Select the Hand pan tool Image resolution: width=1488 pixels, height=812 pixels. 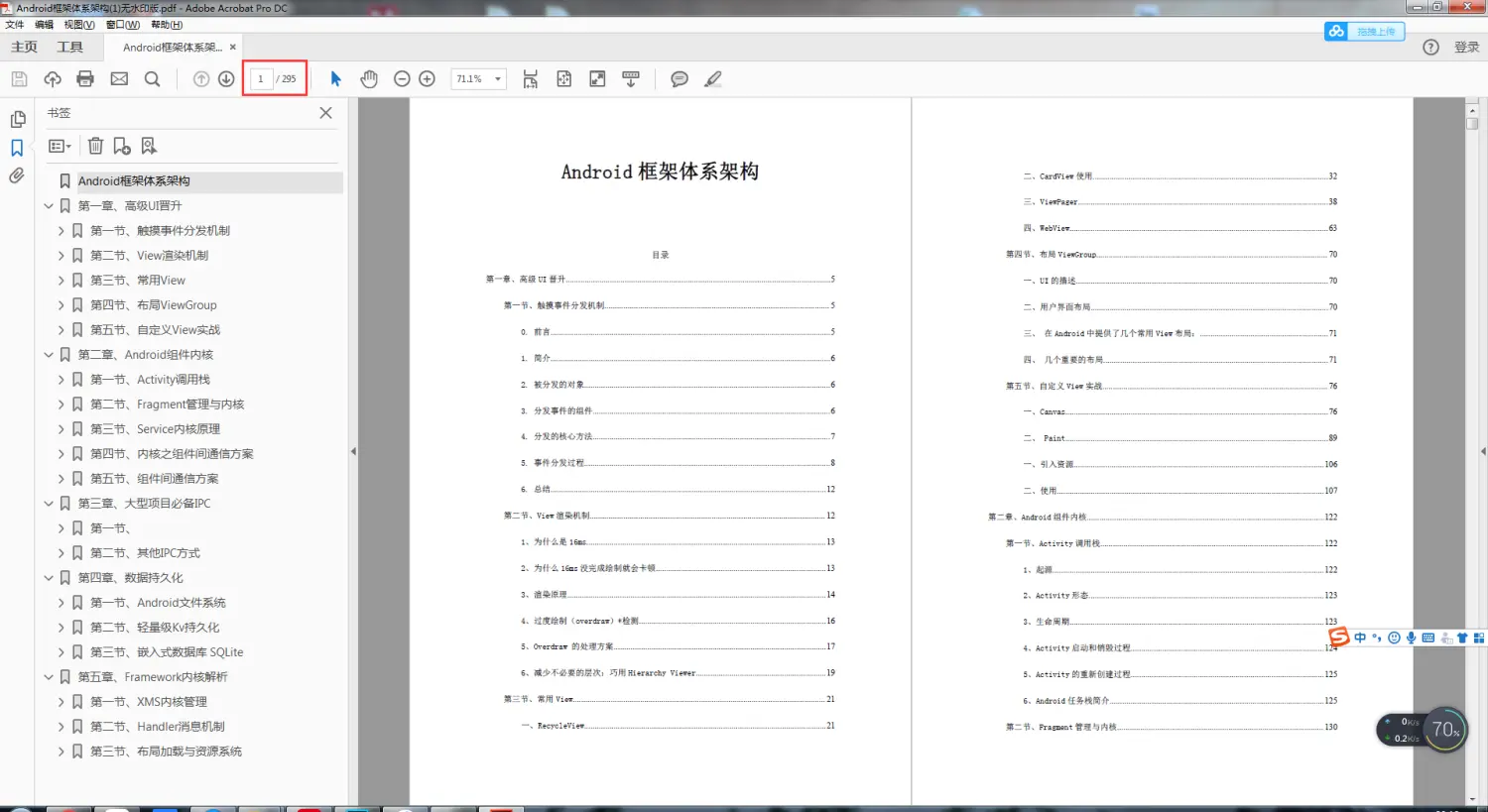(x=369, y=79)
